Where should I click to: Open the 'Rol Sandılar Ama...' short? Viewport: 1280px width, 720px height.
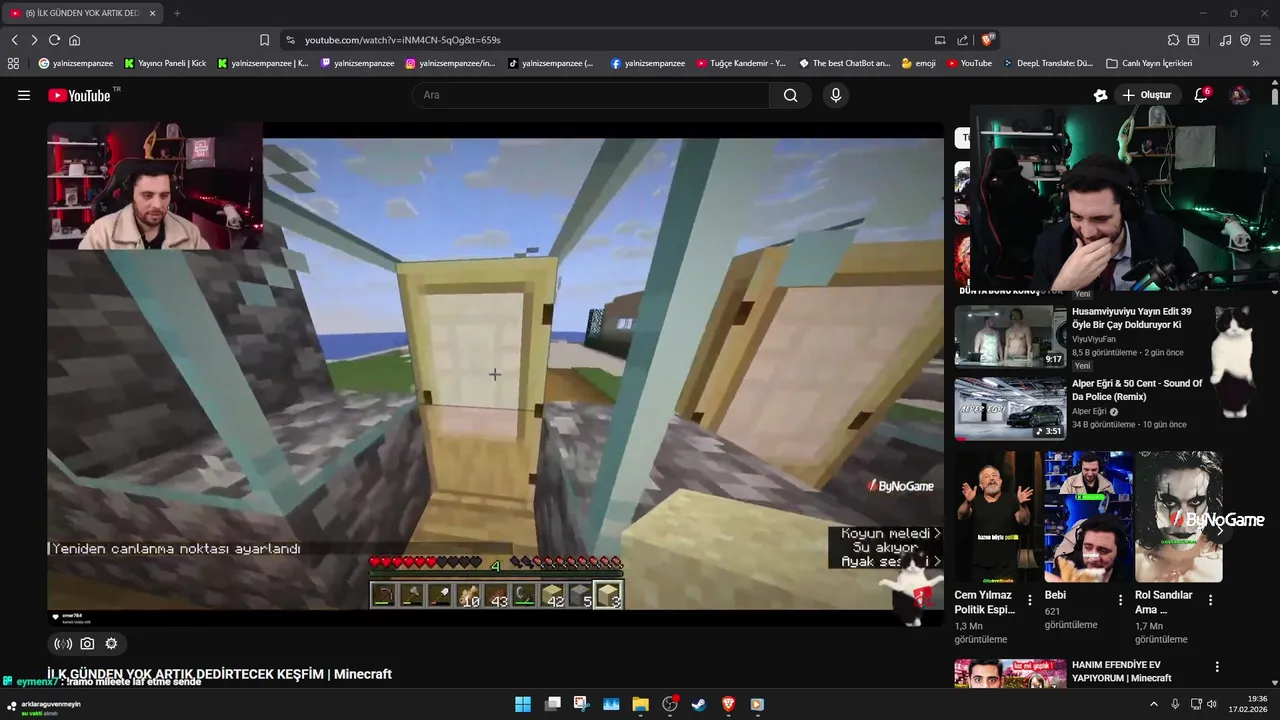click(x=1179, y=517)
